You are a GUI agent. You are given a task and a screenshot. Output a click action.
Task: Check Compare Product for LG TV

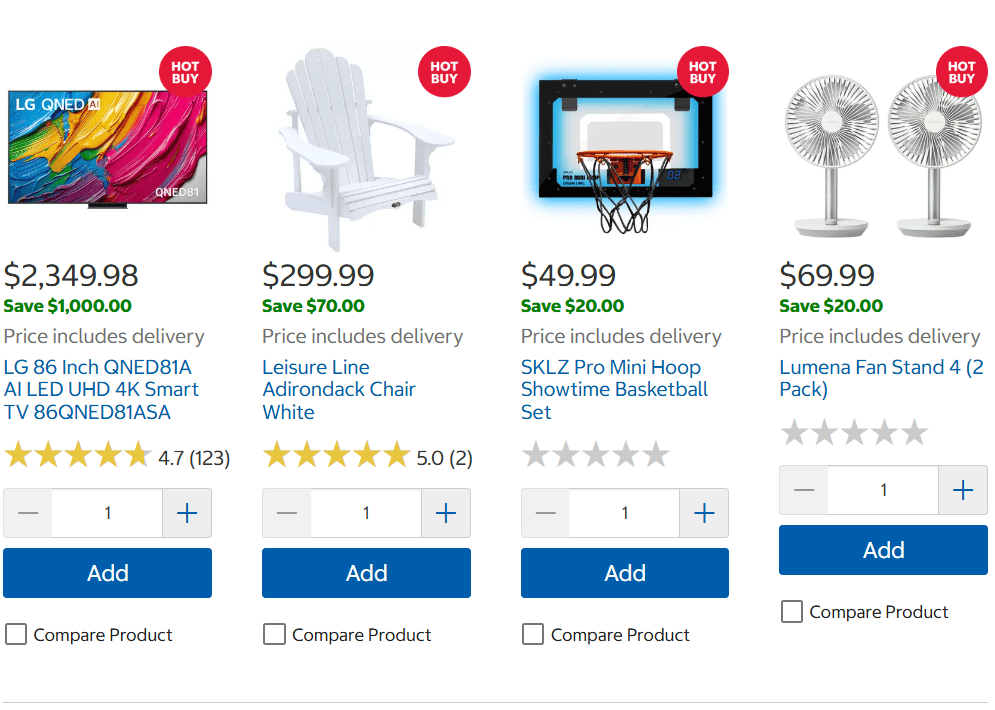pyautogui.click(x=16, y=634)
